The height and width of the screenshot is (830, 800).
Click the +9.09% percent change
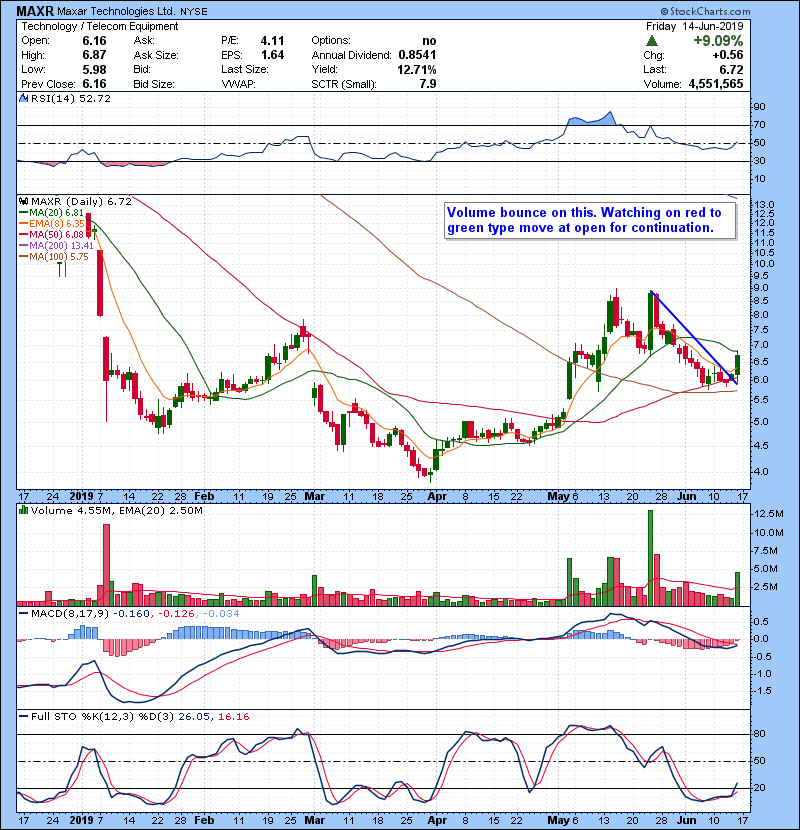tap(718, 41)
